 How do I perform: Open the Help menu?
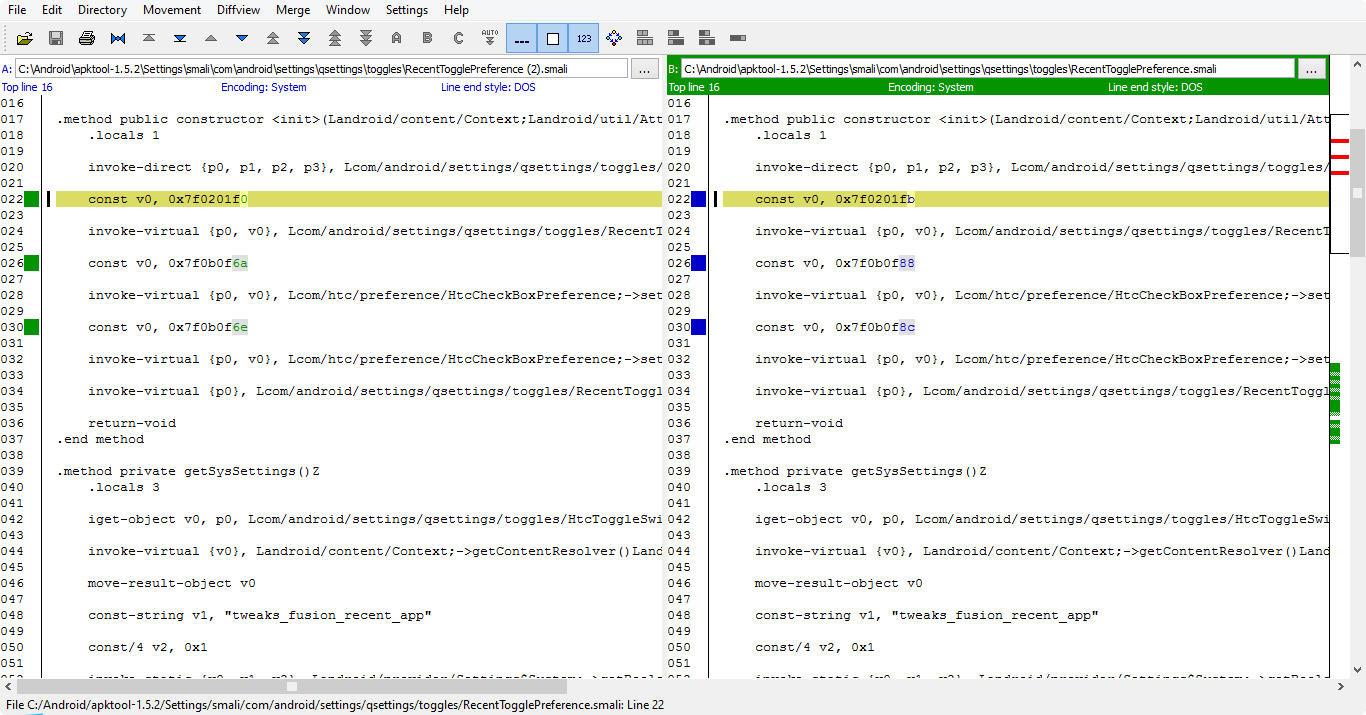pos(456,10)
